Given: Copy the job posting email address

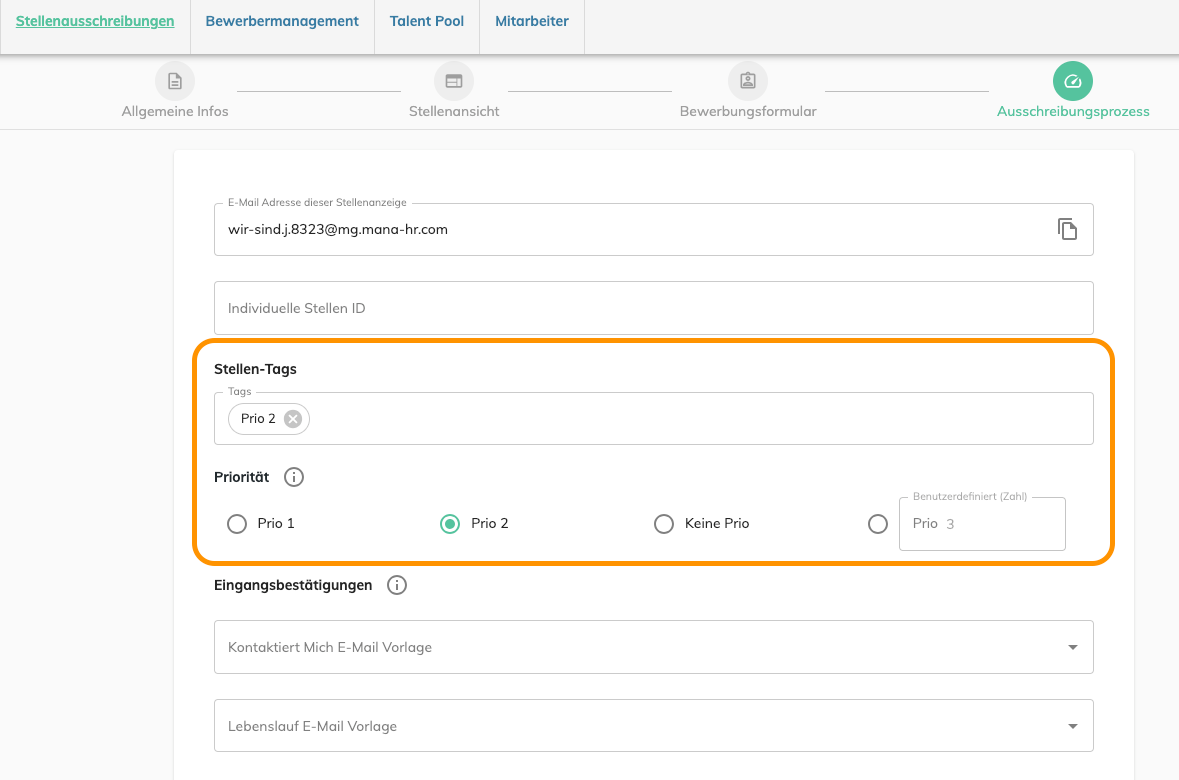Looking at the screenshot, I should coord(1067,229).
